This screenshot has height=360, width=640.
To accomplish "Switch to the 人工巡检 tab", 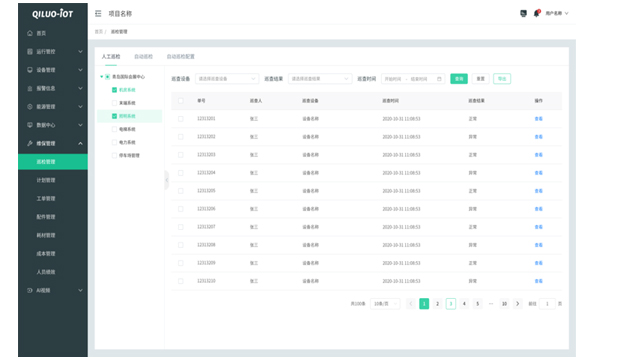I will click(111, 57).
